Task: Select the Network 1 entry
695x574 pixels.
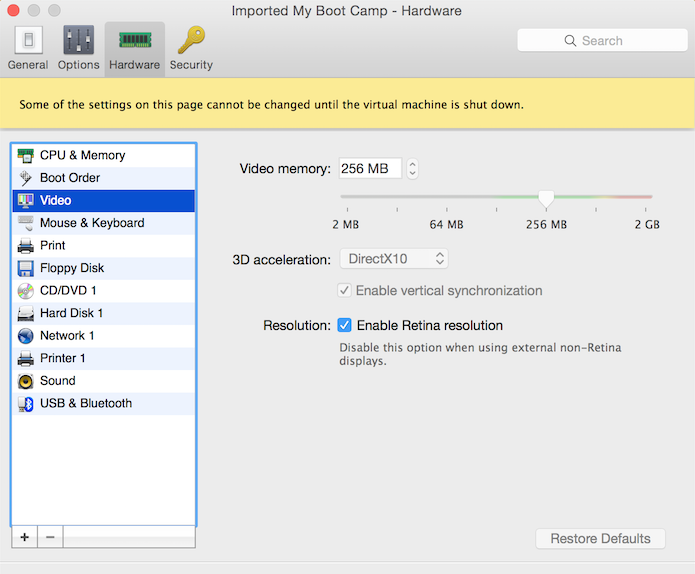Action: pos(103,336)
